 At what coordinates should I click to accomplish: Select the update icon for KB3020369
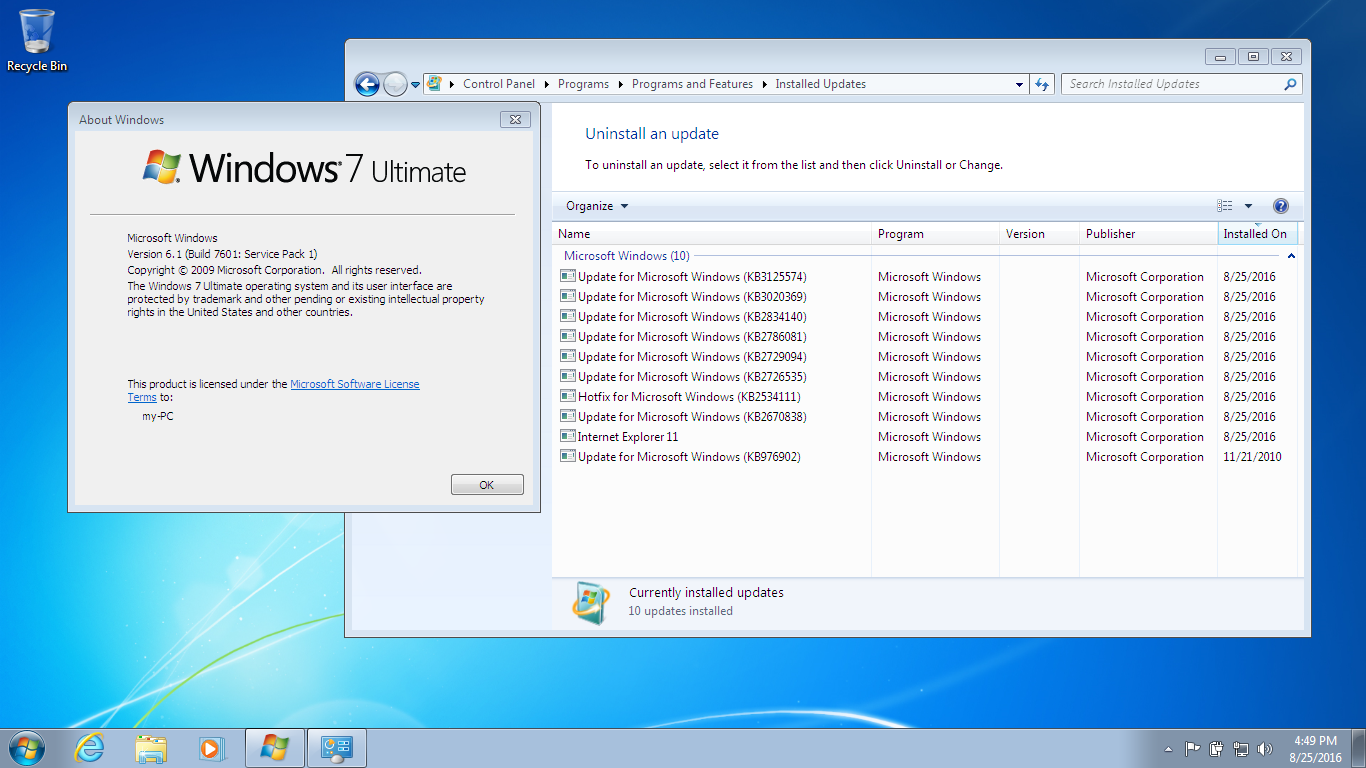(x=567, y=296)
